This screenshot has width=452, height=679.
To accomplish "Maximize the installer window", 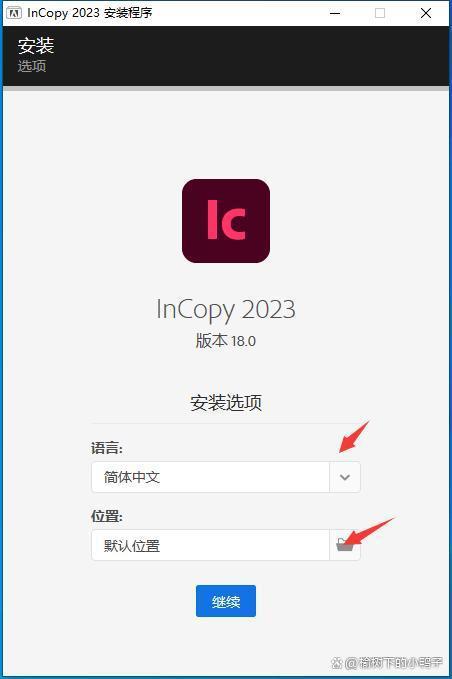I will coord(380,13).
